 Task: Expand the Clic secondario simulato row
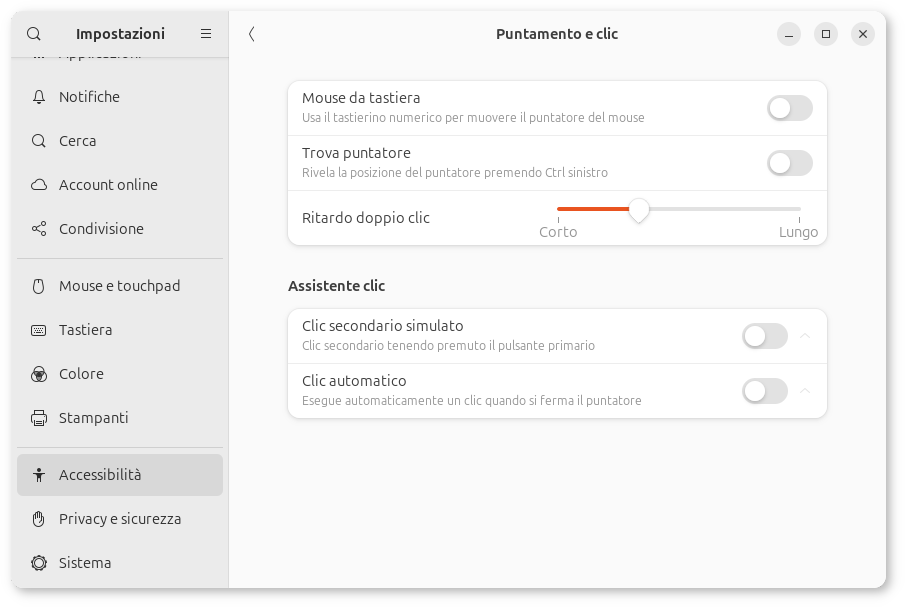(805, 336)
